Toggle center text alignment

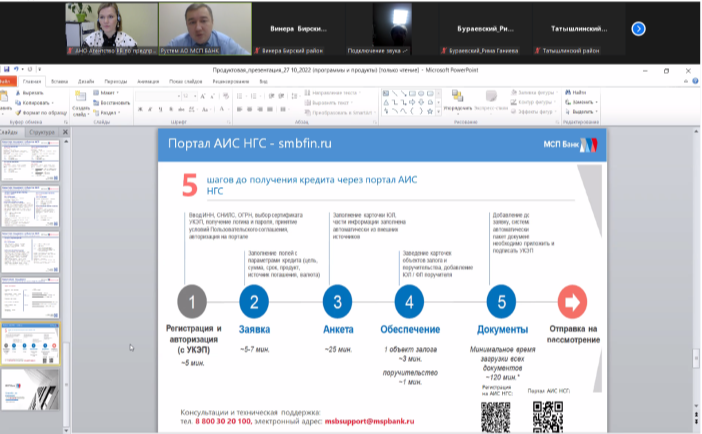(x=250, y=109)
